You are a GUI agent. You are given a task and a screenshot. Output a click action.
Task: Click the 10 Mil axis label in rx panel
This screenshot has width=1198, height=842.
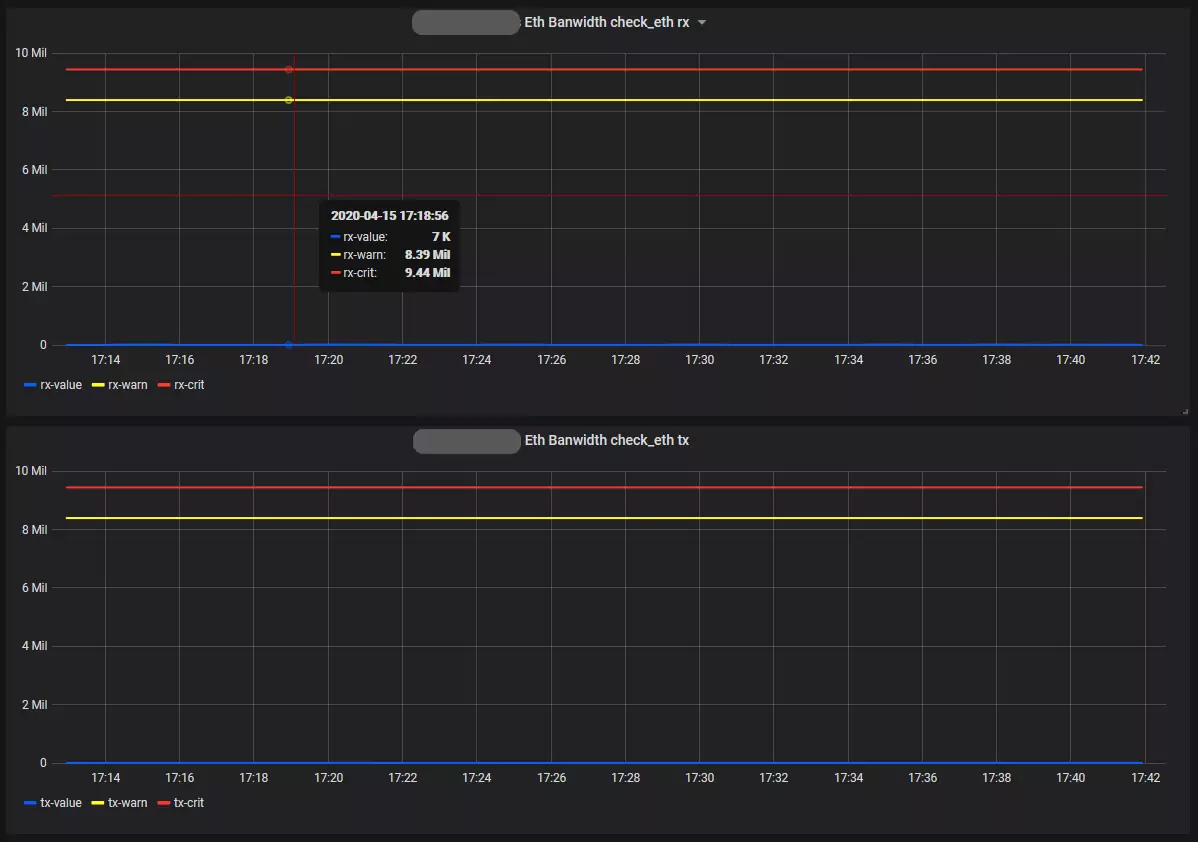click(x=31, y=53)
